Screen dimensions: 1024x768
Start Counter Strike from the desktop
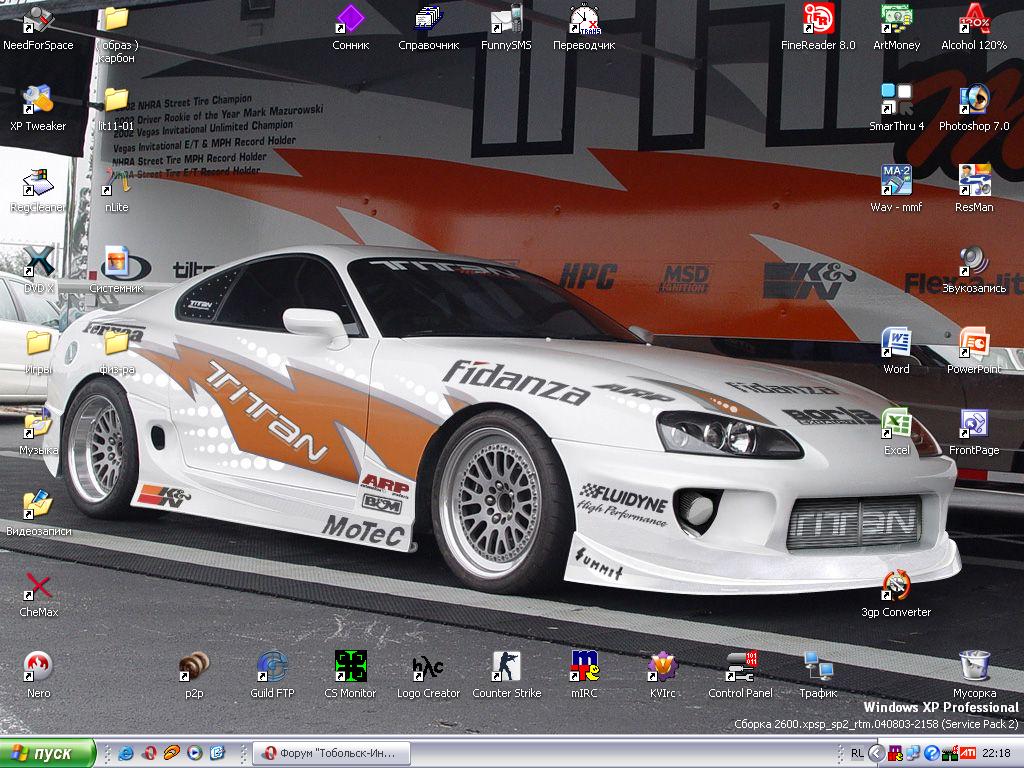pyautogui.click(x=506, y=676)
